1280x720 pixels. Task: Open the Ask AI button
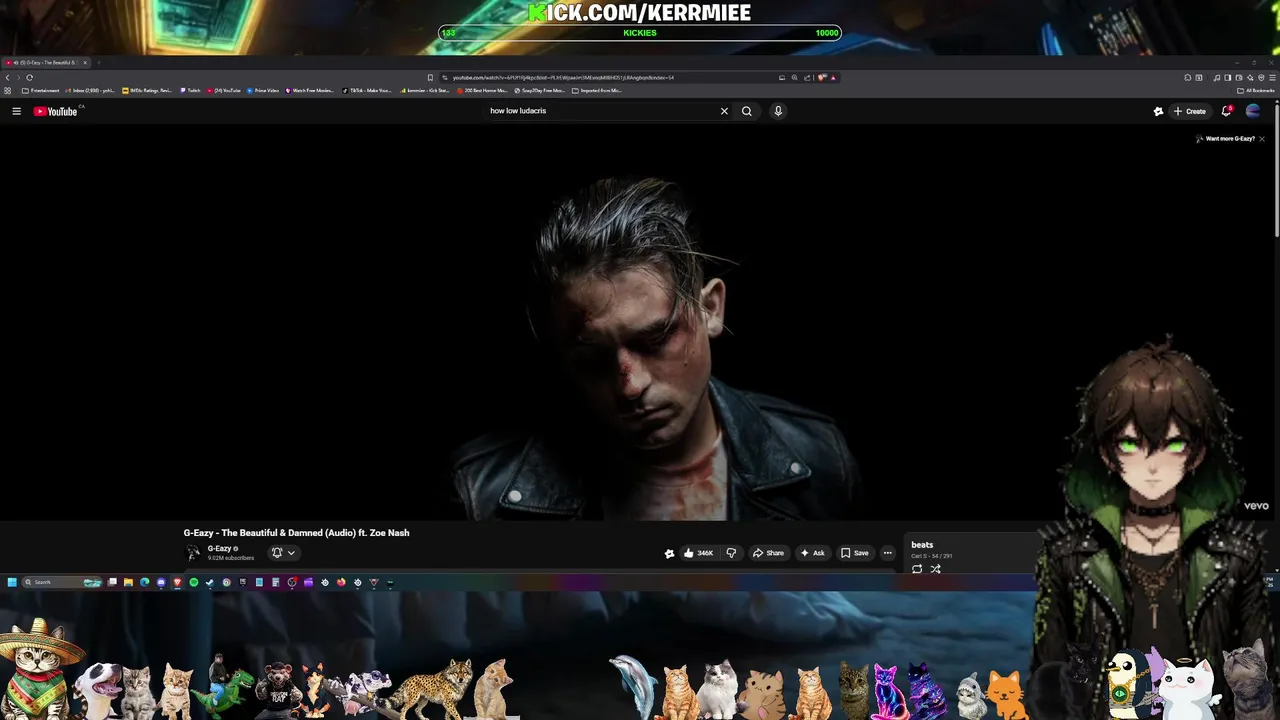coord(812,553)
